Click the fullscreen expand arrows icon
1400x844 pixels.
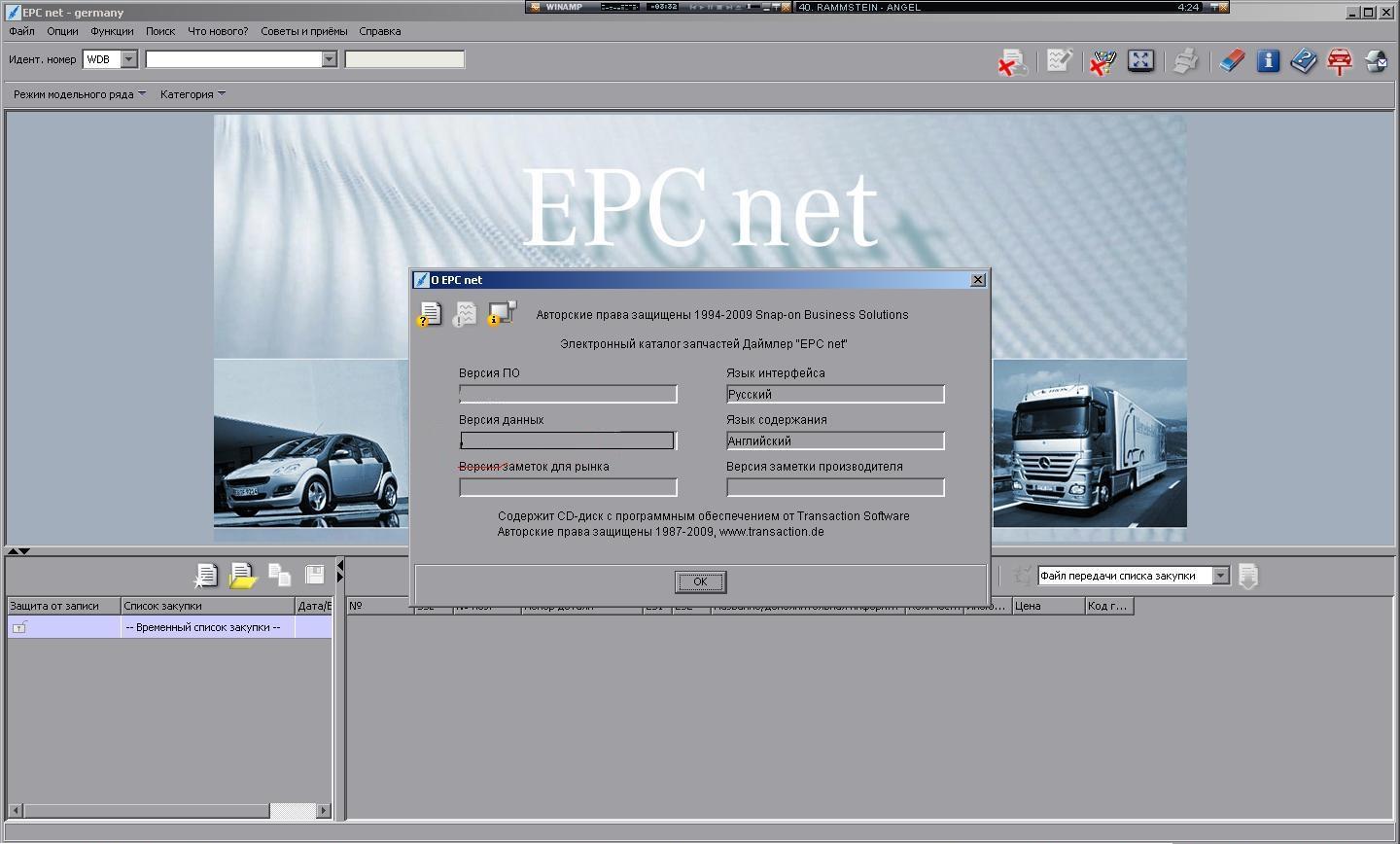click(1140, 61)
